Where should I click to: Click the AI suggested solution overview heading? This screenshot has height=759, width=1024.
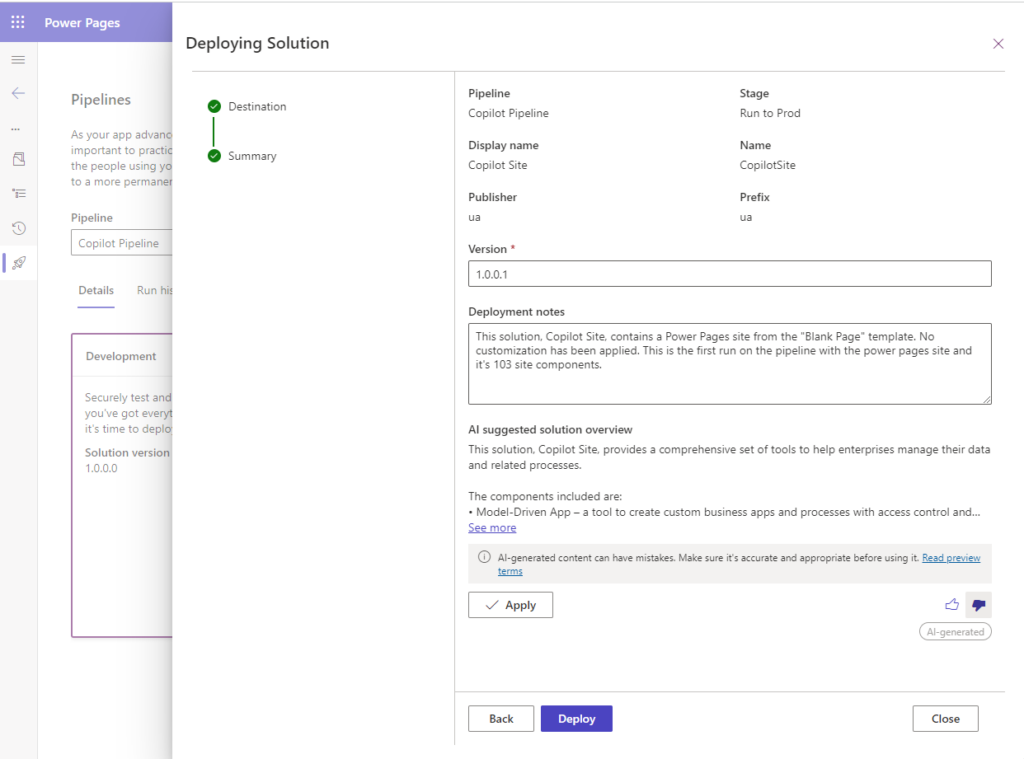coord(550,430)
